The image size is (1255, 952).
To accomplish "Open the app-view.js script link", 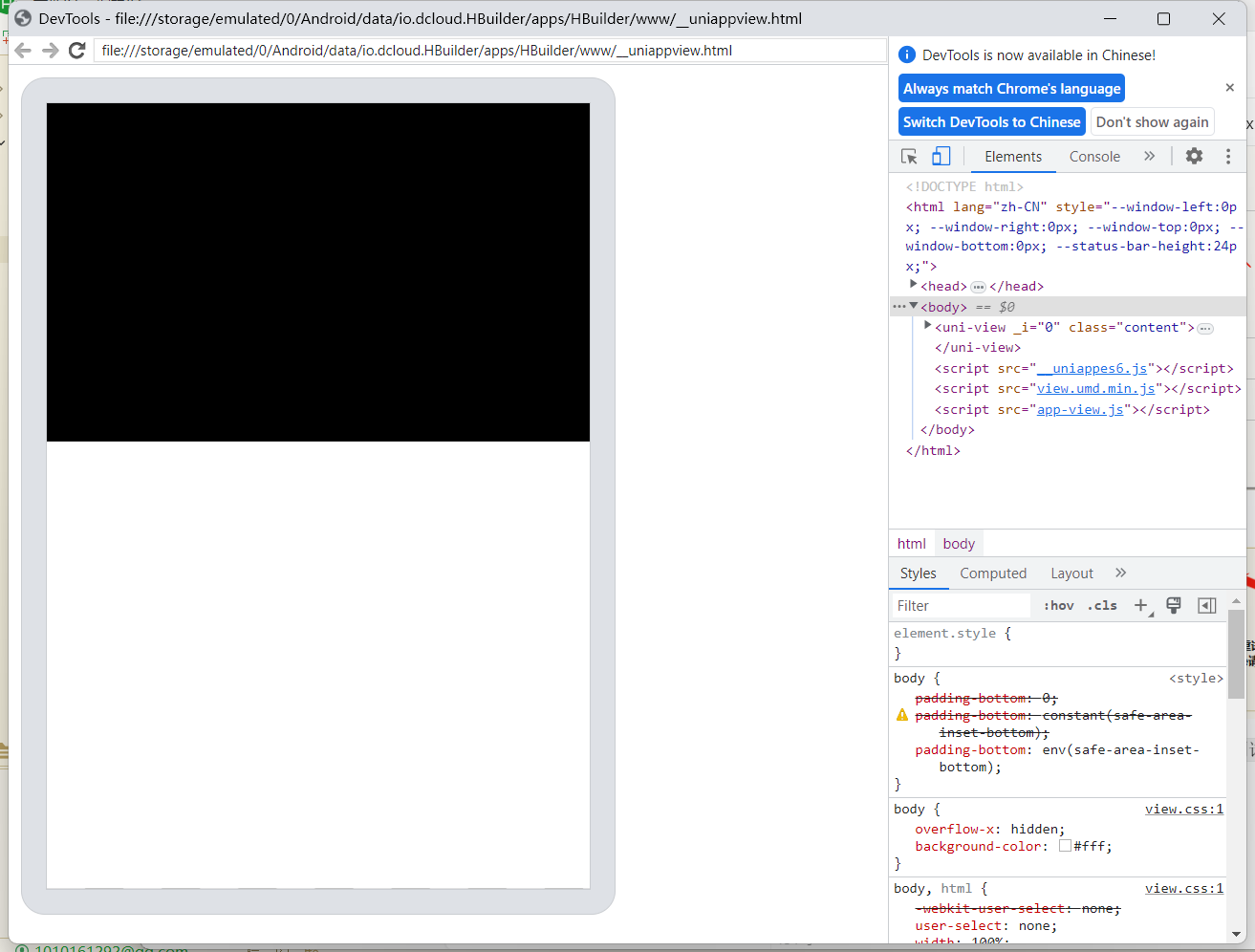I will tap(1080, 409).
